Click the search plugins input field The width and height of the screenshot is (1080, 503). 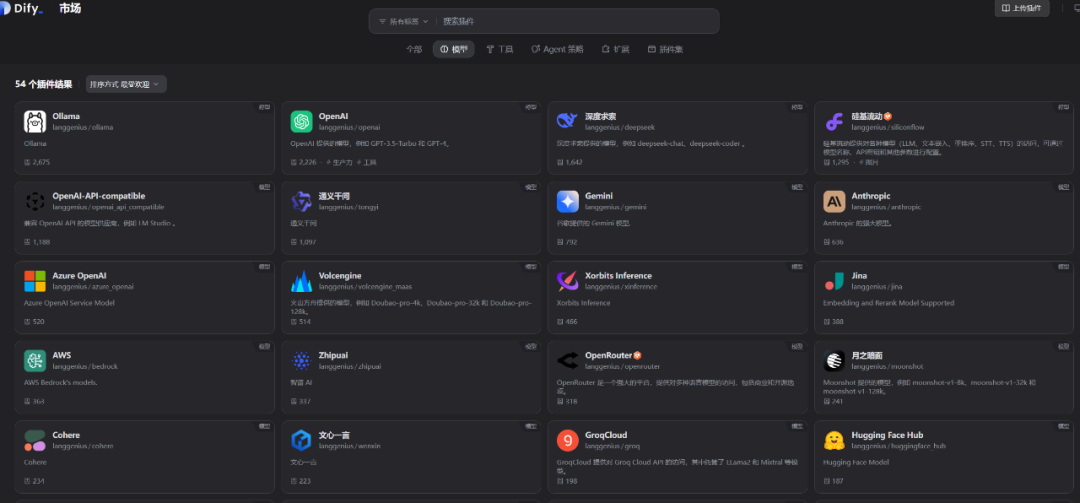point(577,21)
